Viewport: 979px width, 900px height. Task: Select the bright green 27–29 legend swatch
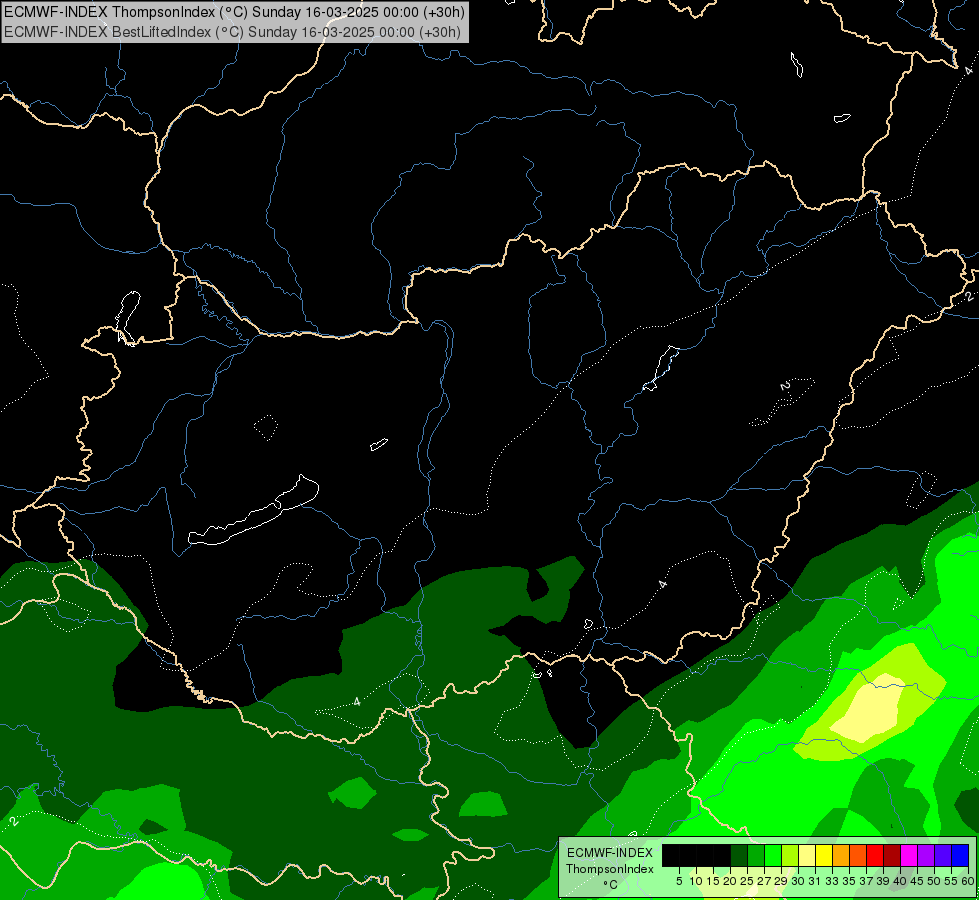[773, 855]
